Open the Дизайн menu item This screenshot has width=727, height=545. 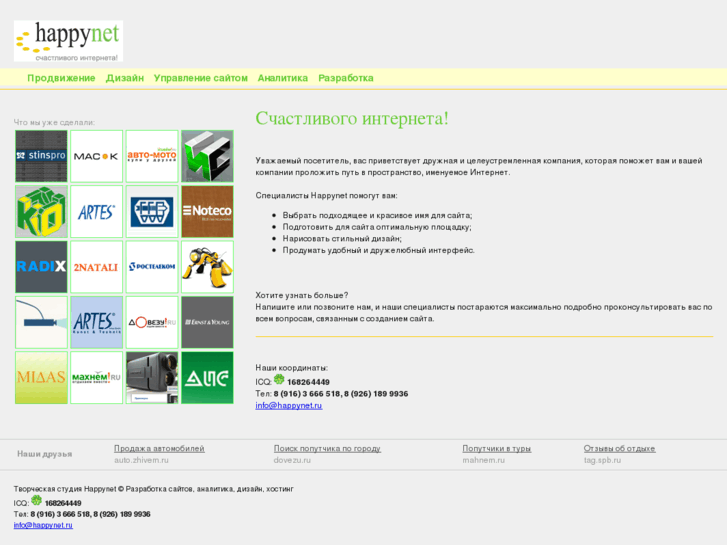click(x=125, y=78)
